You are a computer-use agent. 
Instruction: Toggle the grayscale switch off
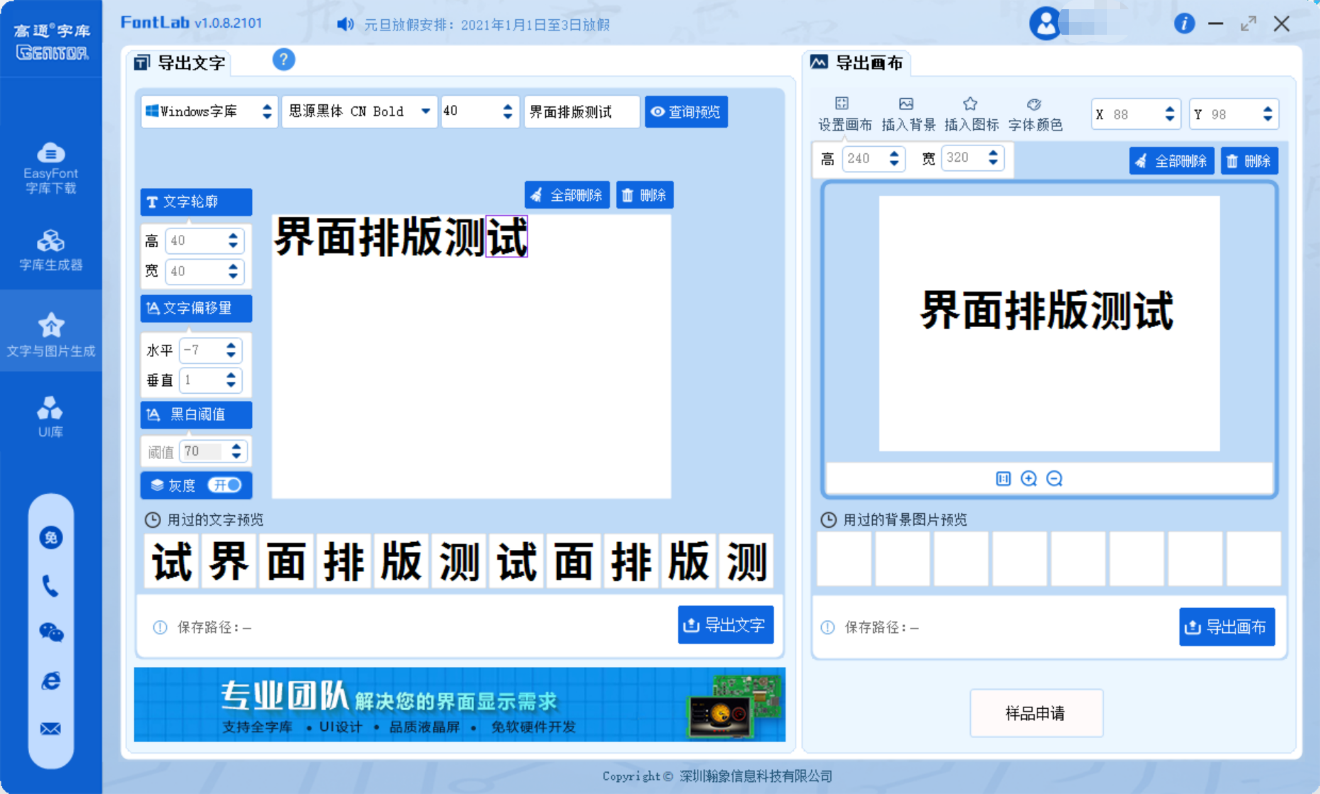[225, 485]
